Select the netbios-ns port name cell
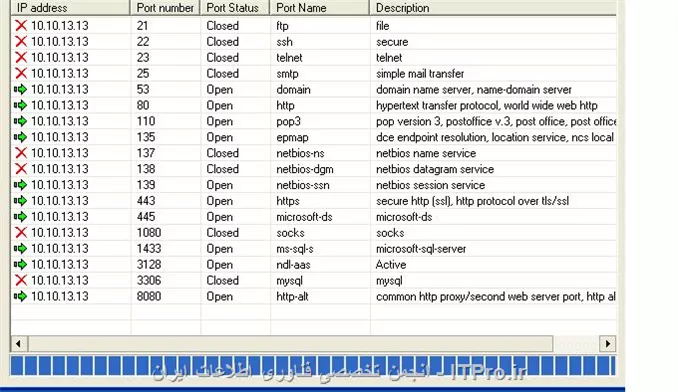Screen dimensions: 678x392 click(300, 153)
